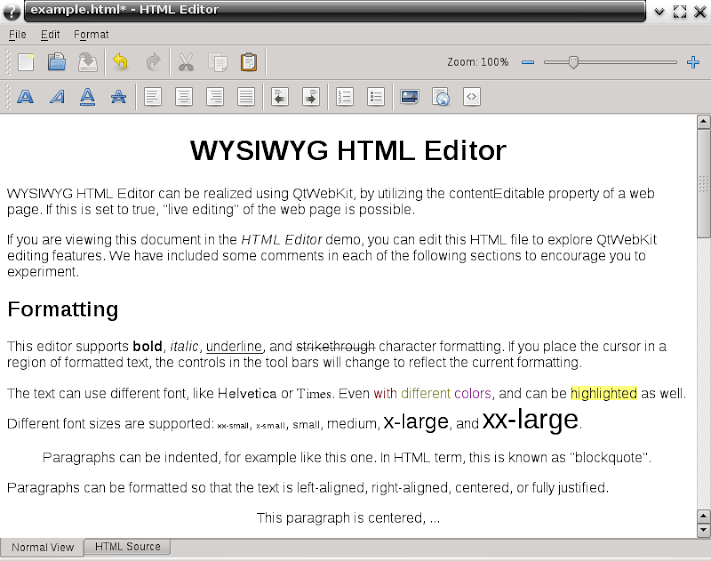This screenshot has width=711, height=561.
Task: Decrease paragraph indent
Action: [280, 97]
